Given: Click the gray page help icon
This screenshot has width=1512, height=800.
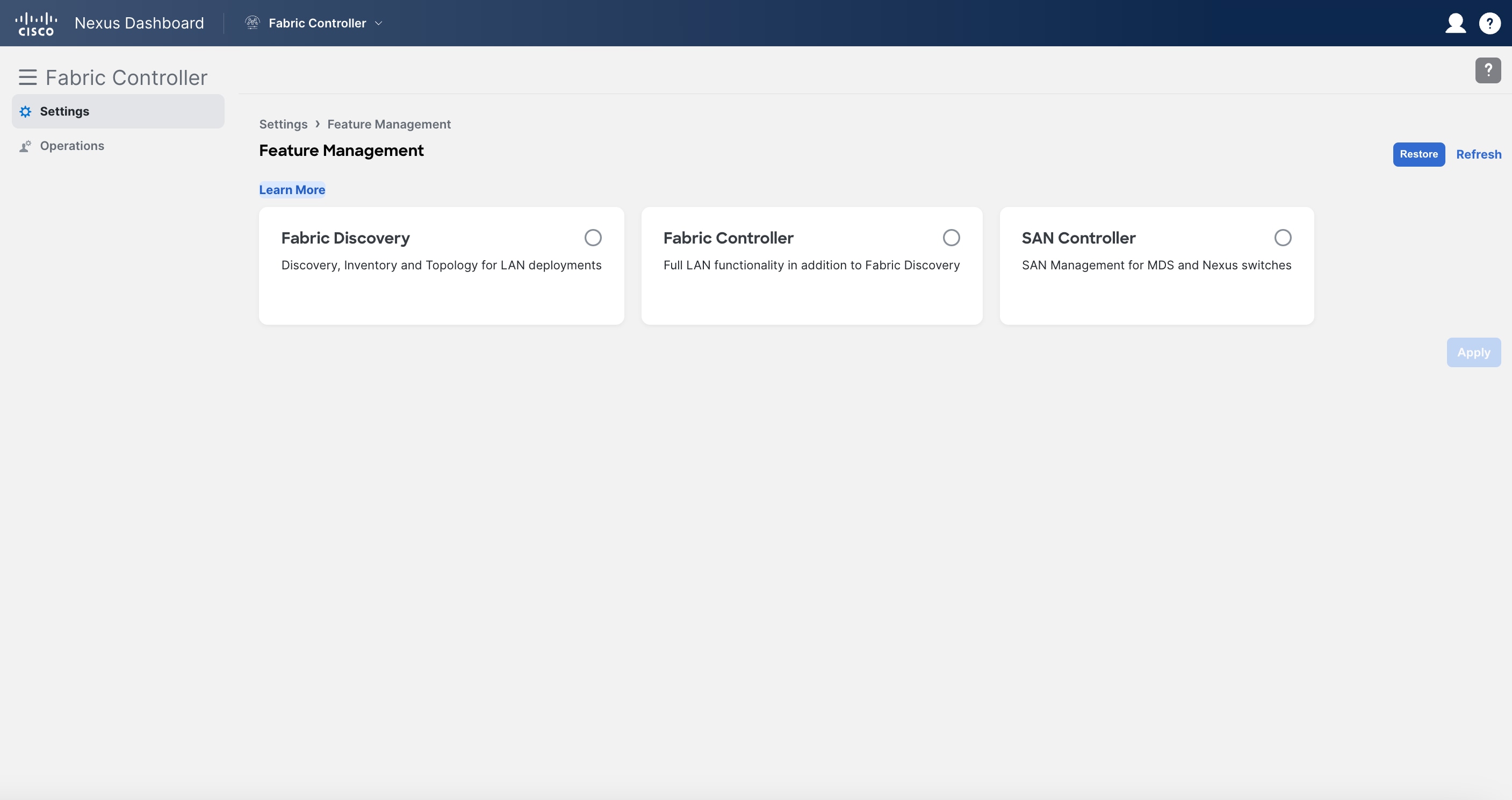Looking at the screenshot, I should pos(1488,70).
